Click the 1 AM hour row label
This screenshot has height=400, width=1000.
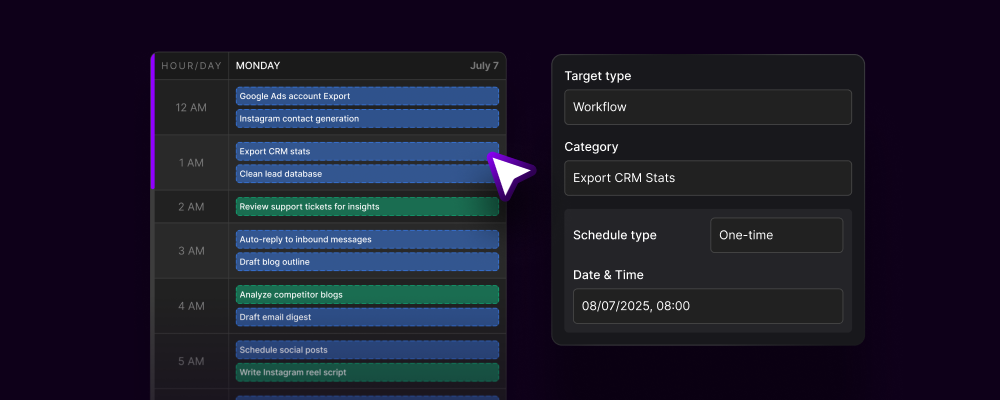[191, 163]
